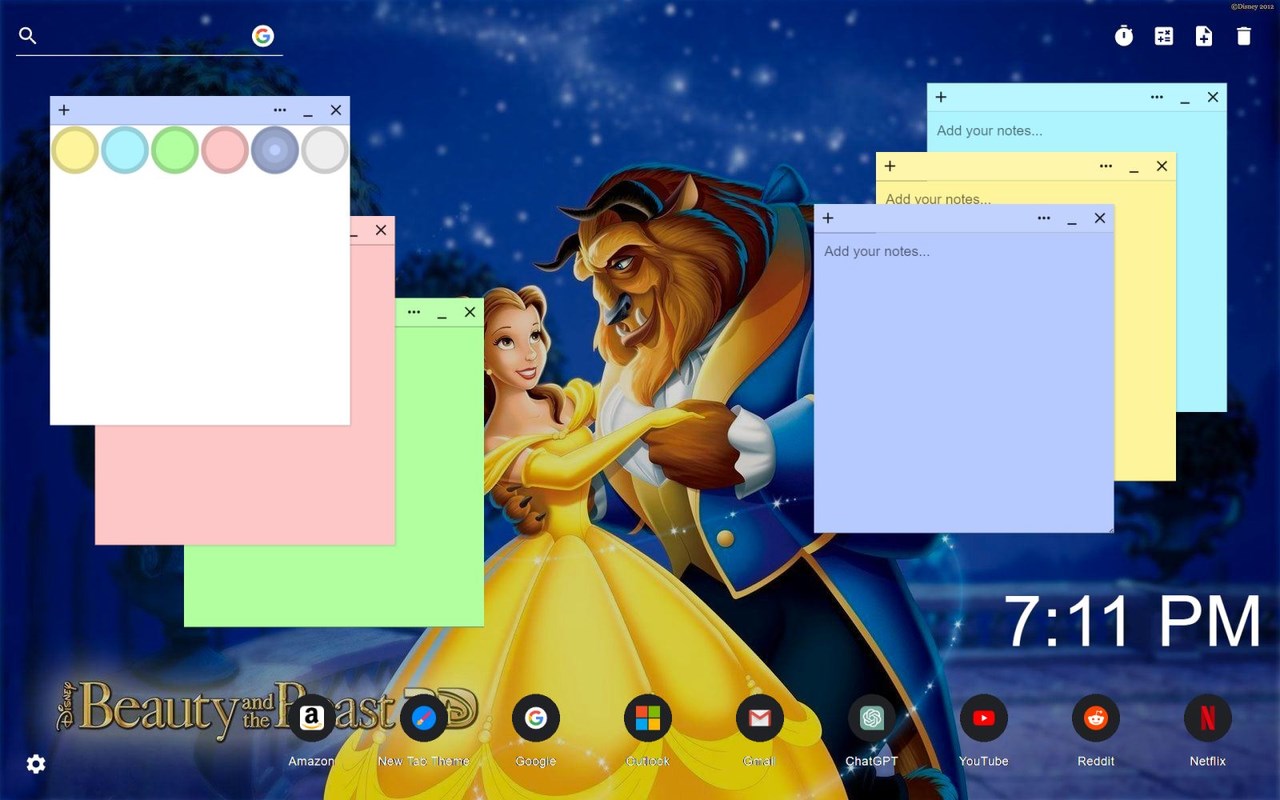The width and height of the screenshot is (1280, 800).
Task: Open the yellow note's three-dot options
Action: [1106, 166]
